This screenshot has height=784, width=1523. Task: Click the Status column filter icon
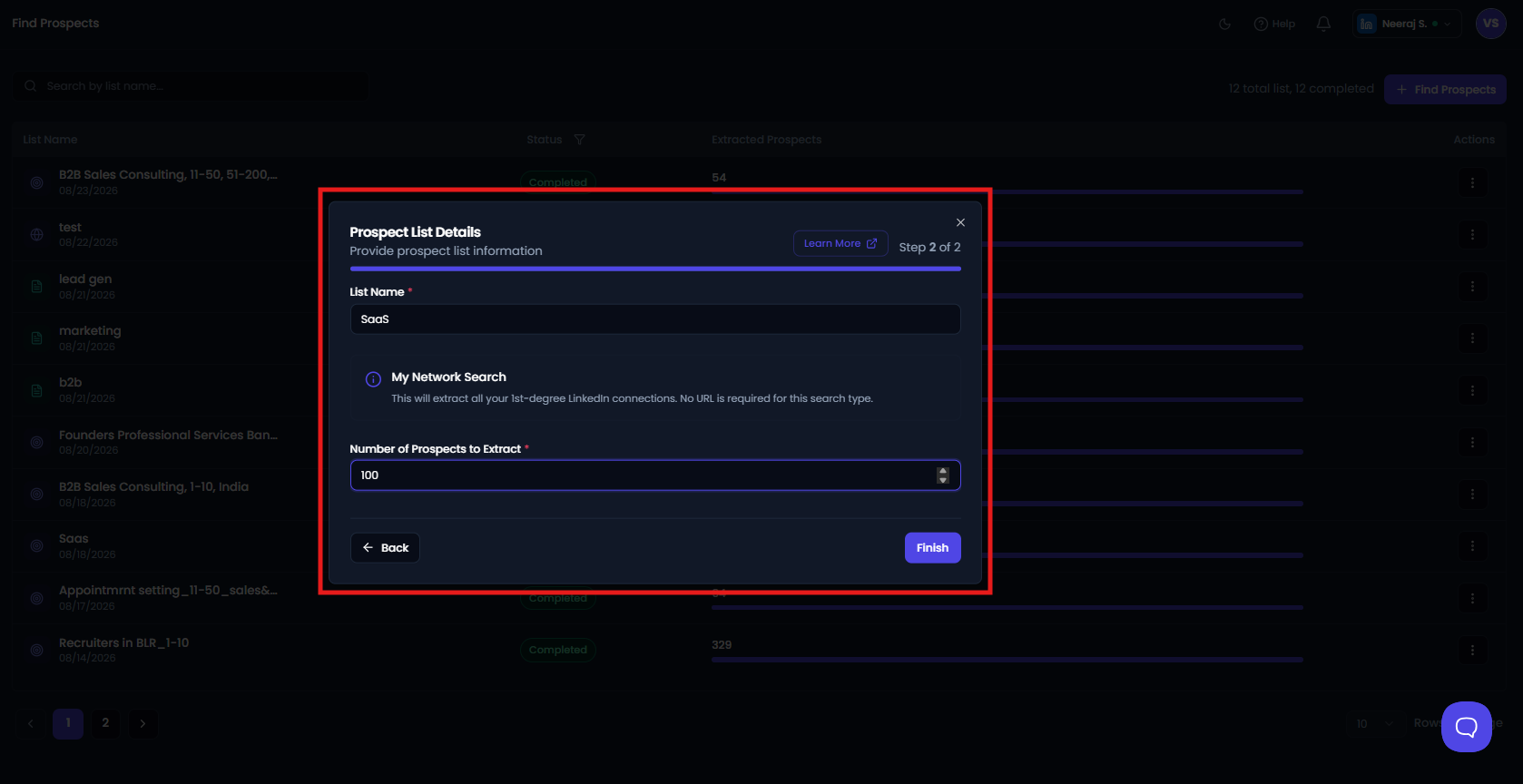[579, 140]
